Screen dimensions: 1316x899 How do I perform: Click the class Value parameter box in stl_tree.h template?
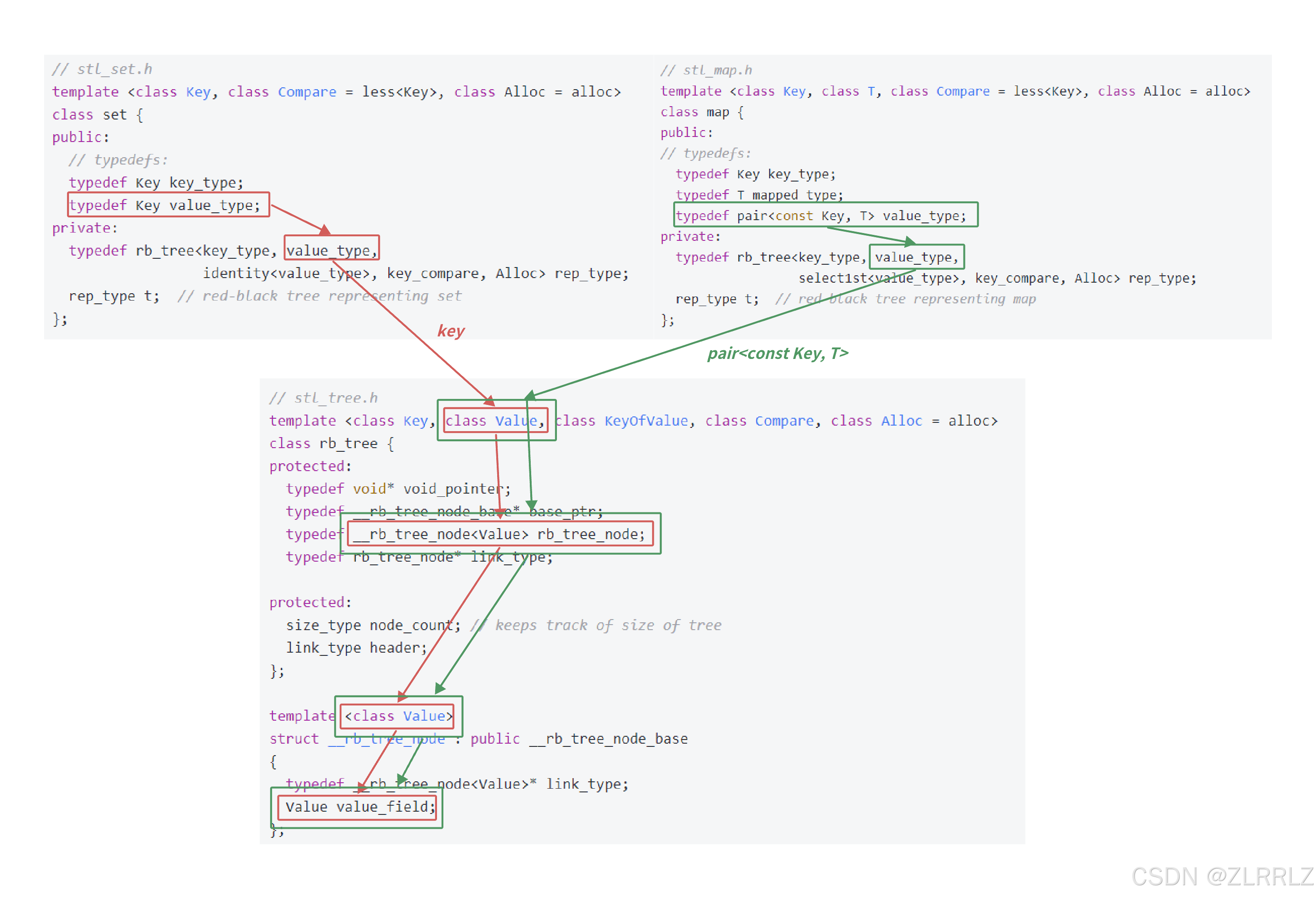click(495, 421)
